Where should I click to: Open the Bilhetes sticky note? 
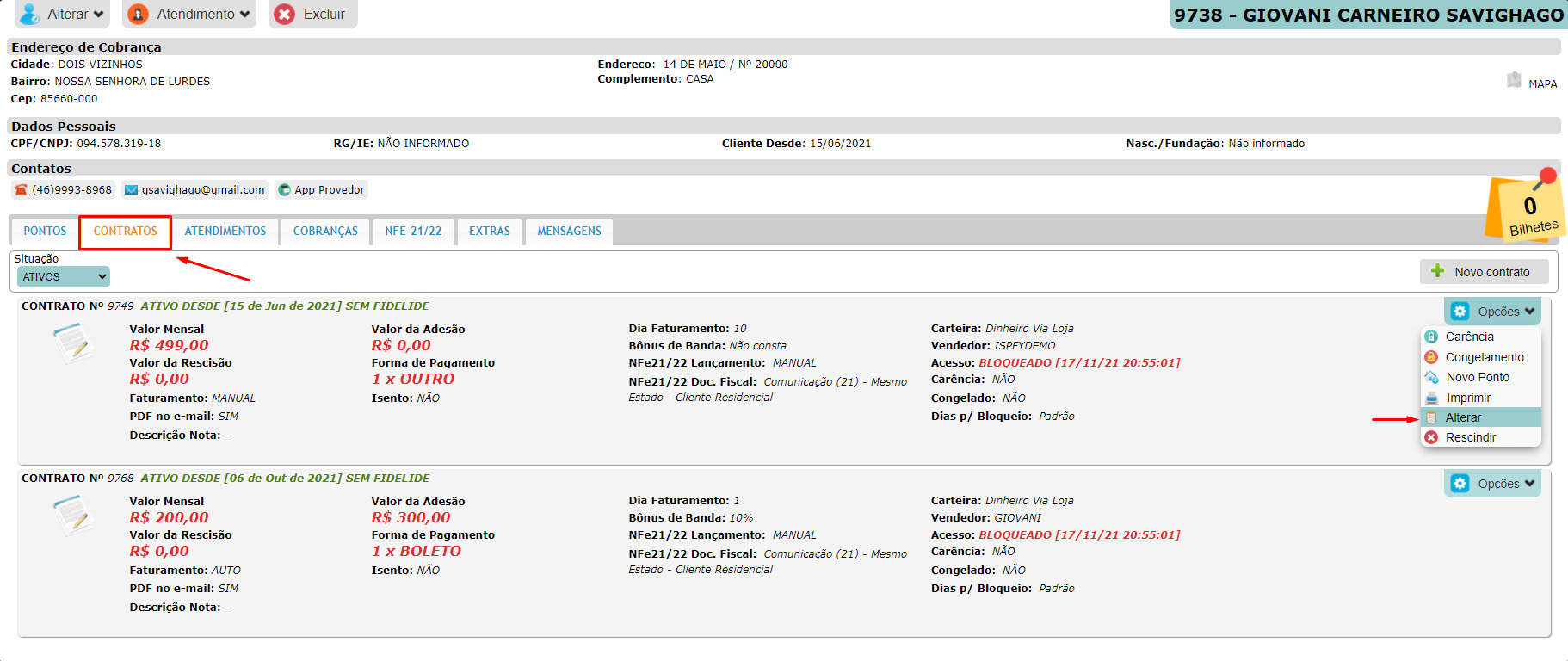[x=1526, y=208]
